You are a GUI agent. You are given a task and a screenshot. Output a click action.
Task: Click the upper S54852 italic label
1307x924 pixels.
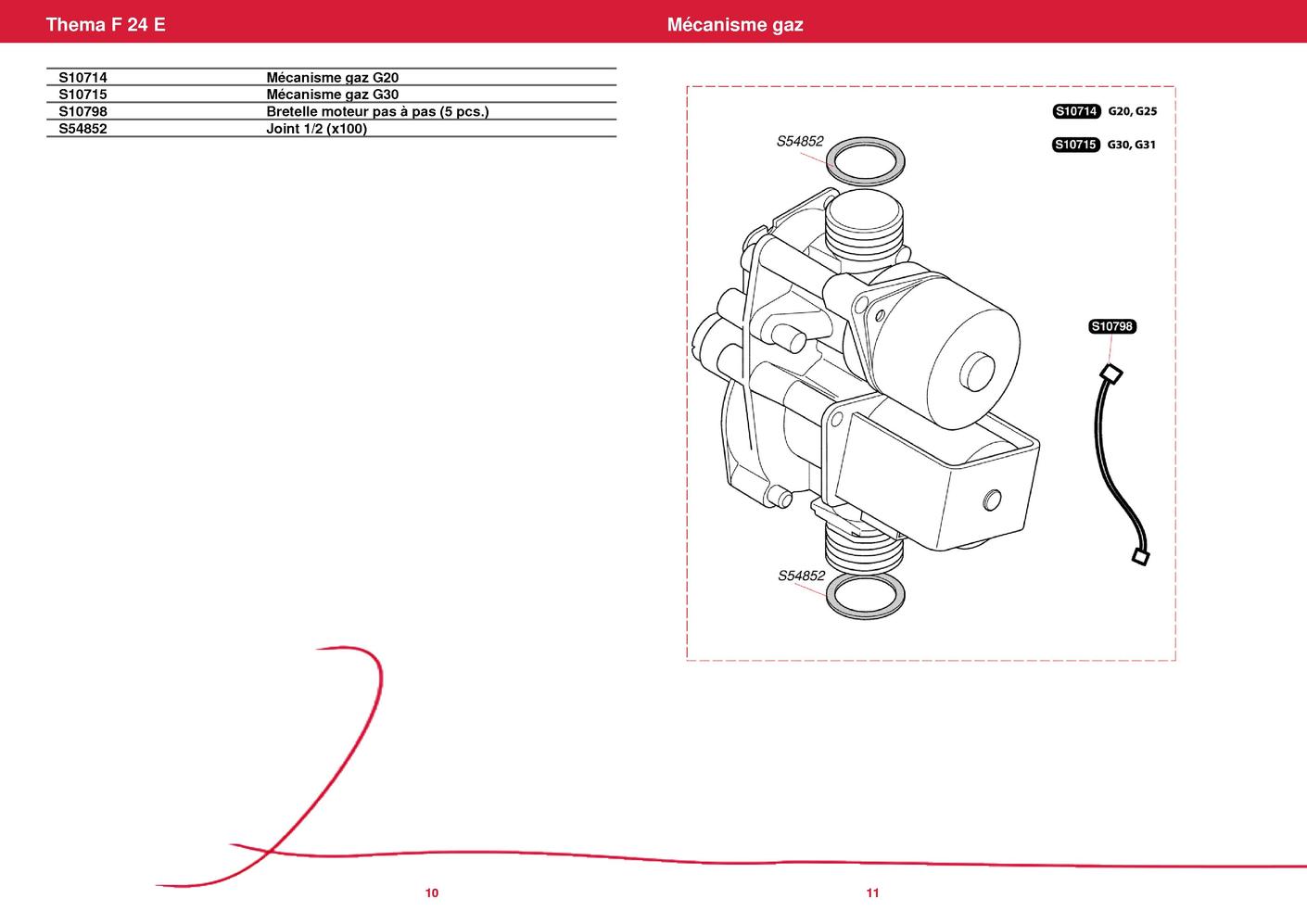point(799,142)
